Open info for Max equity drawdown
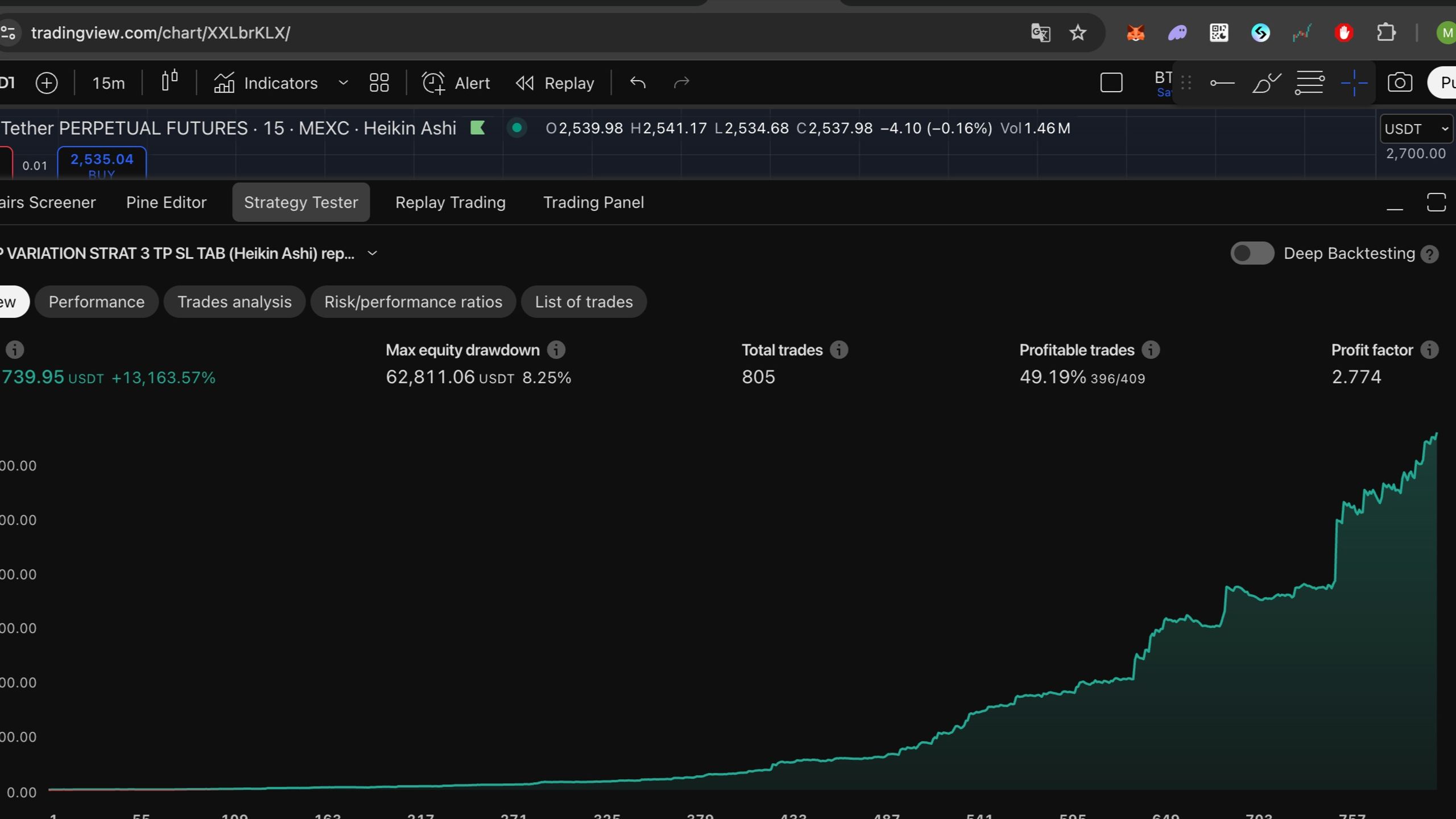 pyautogui.click(x=556, y=350)
